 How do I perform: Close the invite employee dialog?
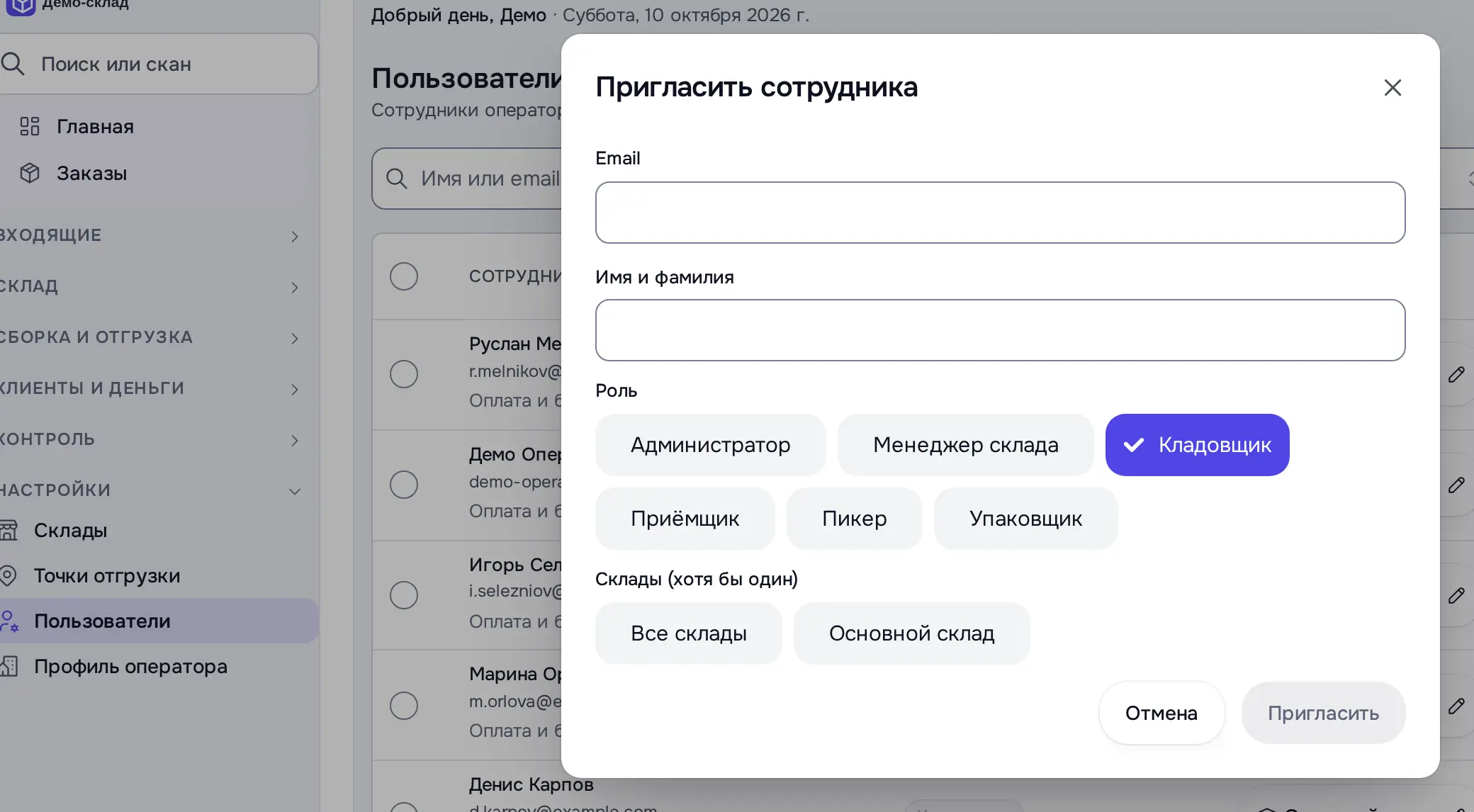point(1393,88)
